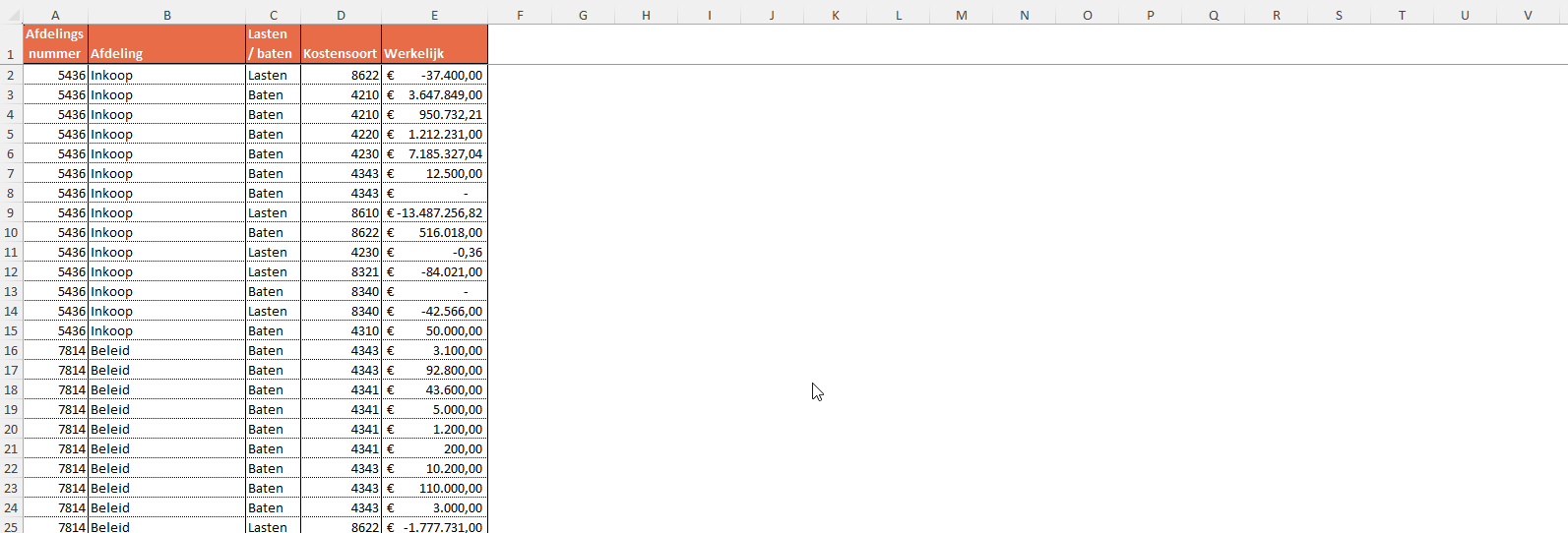The width and height of the screenshot is (1568, 533).
Task: Select Kostensoort 8321 cell
Action: (341, 271)
